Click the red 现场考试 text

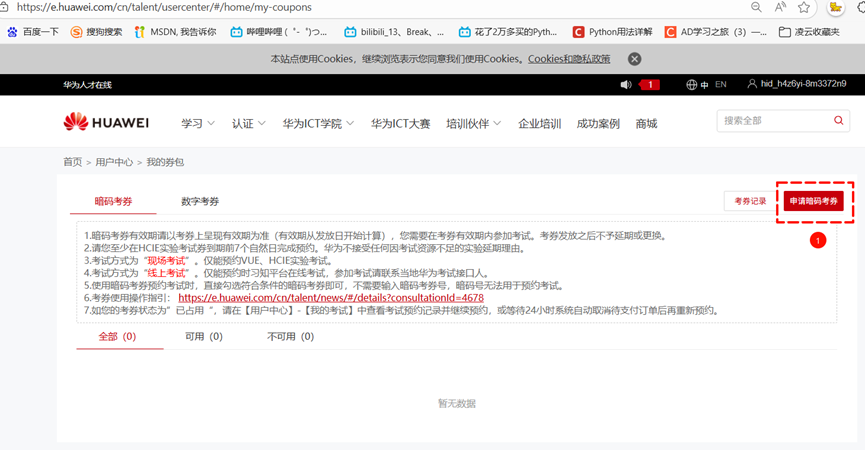(x=166, y=261)
